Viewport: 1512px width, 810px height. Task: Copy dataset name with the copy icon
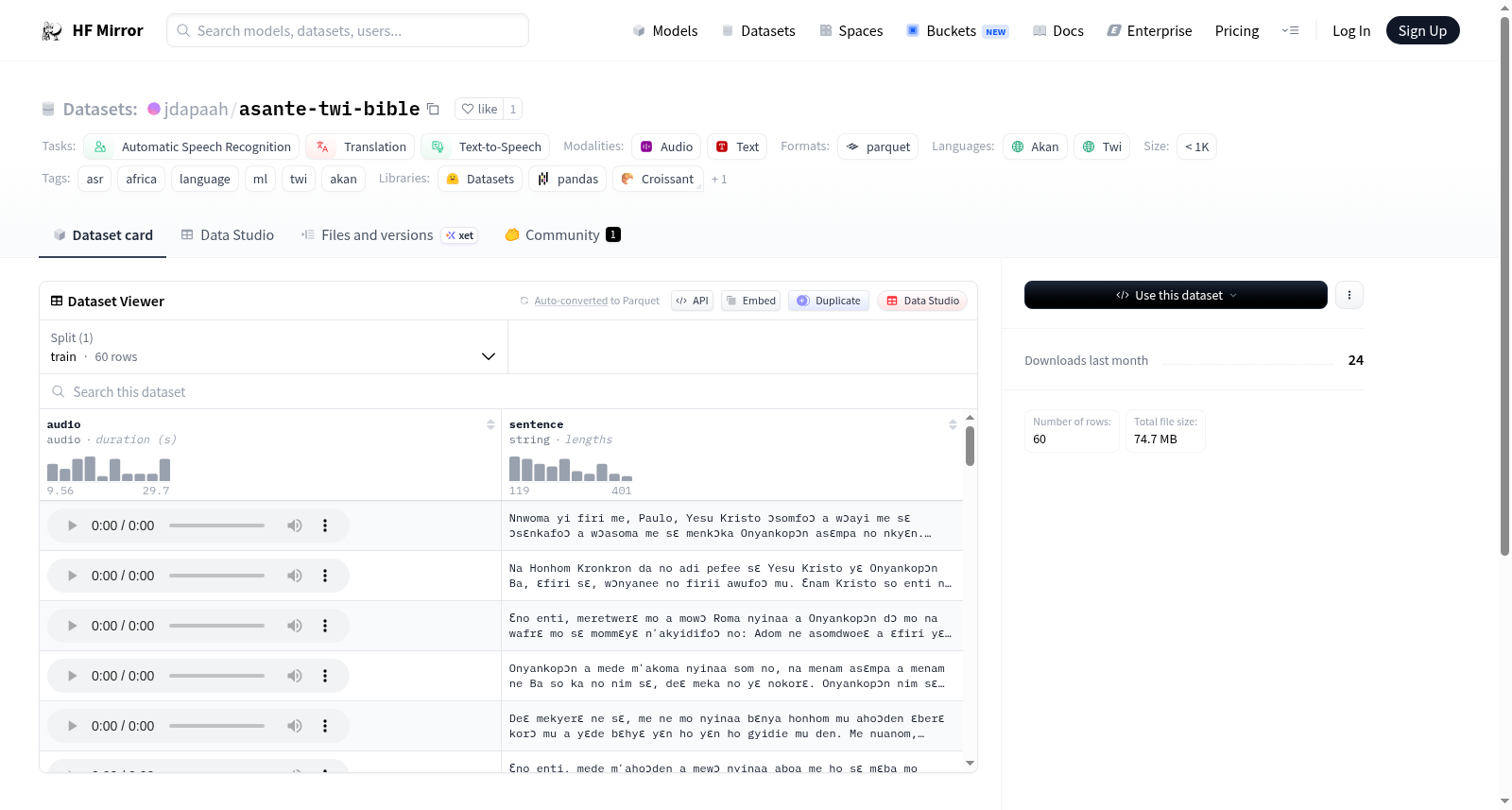coord(433,109)
